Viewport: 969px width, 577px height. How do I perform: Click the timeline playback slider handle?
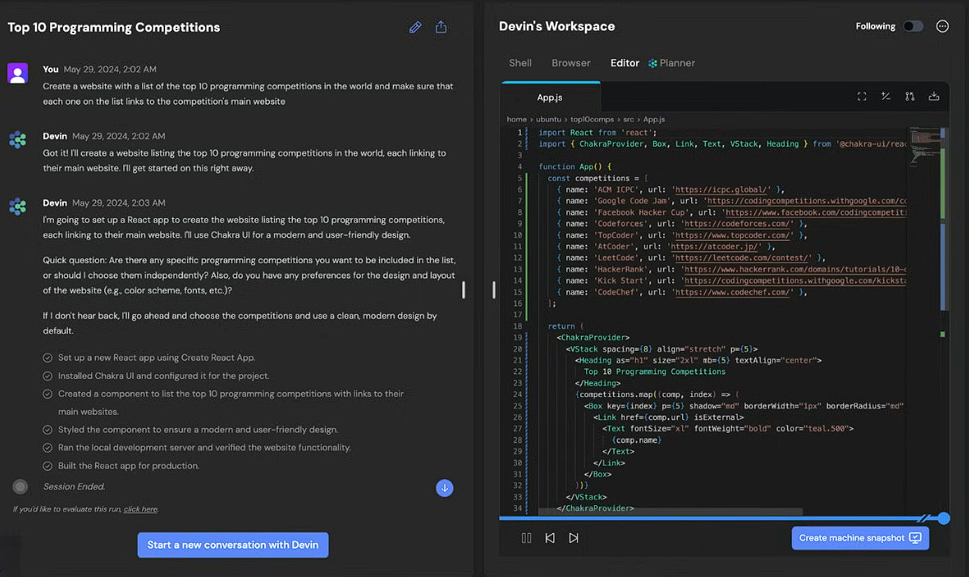click(x=943, y=518)
